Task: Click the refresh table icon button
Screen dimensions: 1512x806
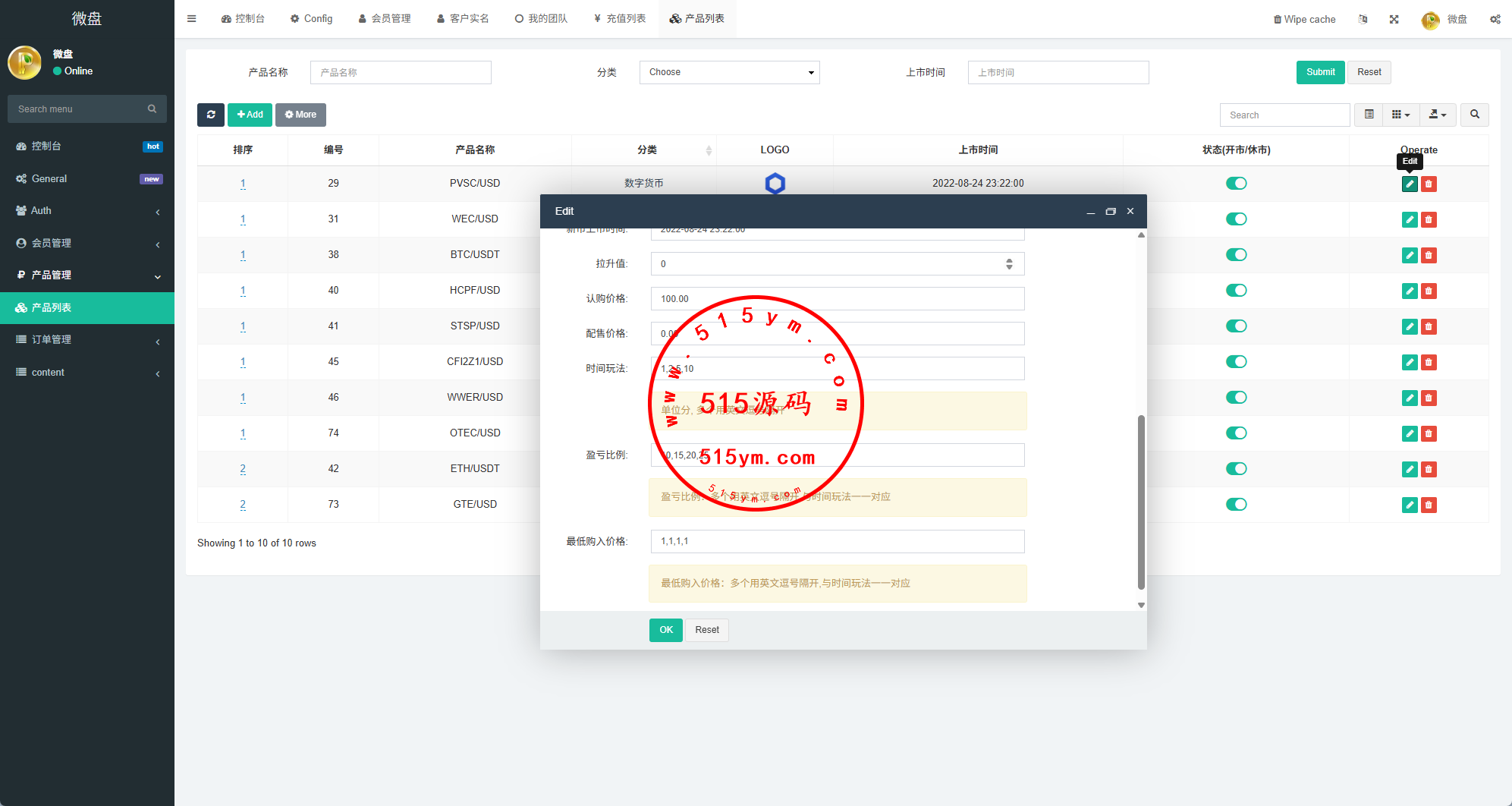Action: [210, 115]
